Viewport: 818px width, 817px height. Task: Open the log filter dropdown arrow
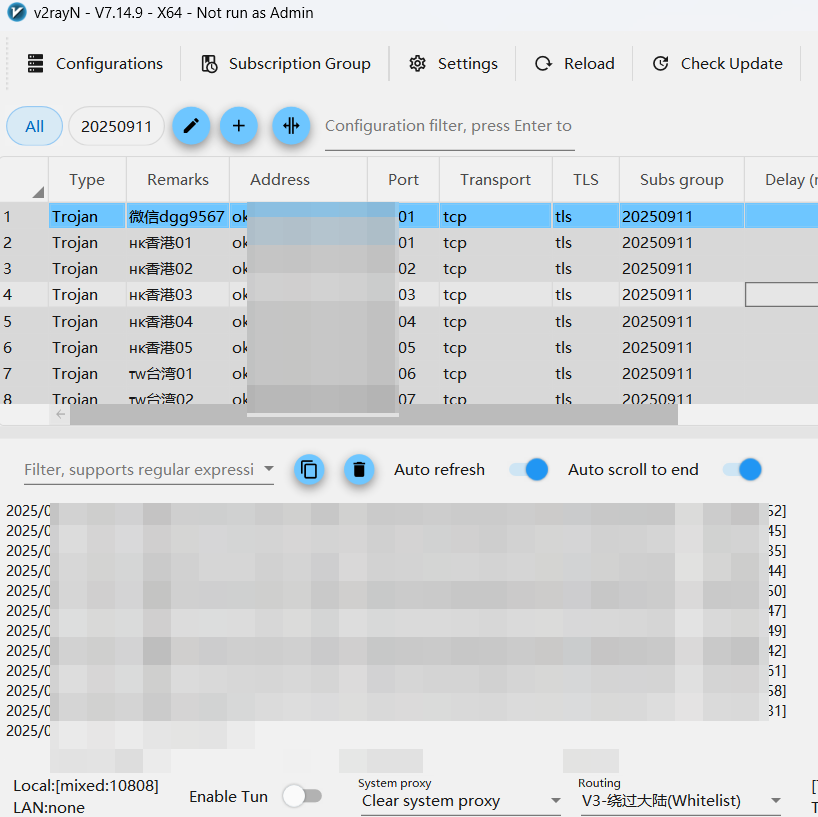[268, 469]
